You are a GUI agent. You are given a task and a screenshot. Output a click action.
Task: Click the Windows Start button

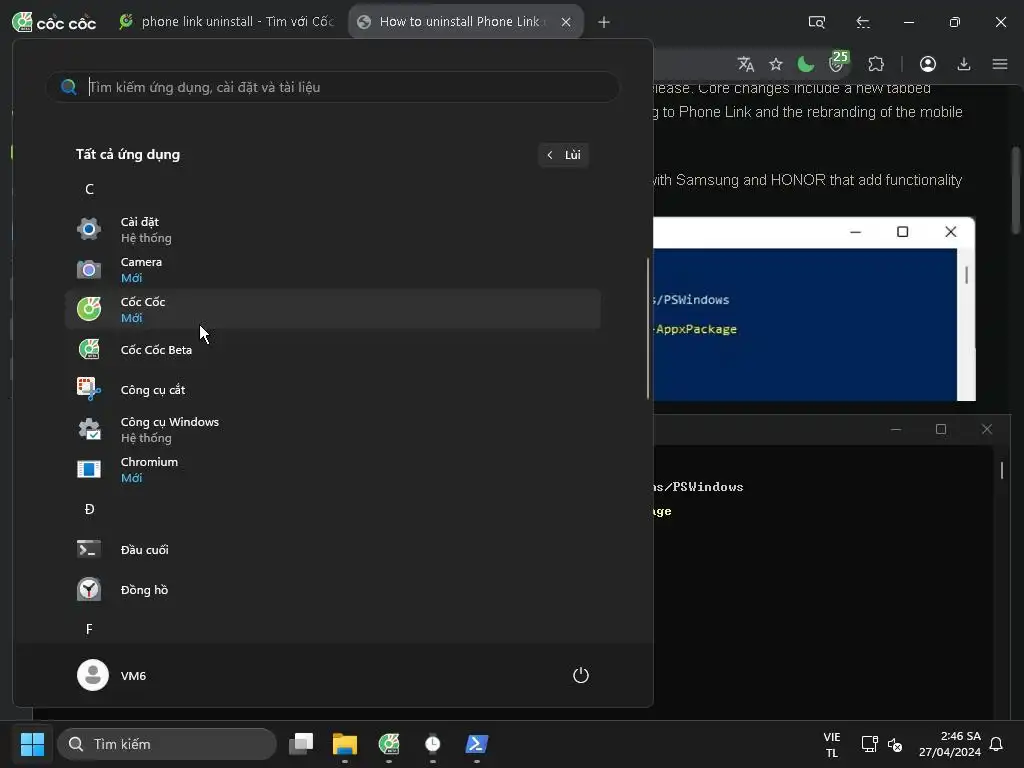pyautogui.click(x=32, y=744)
